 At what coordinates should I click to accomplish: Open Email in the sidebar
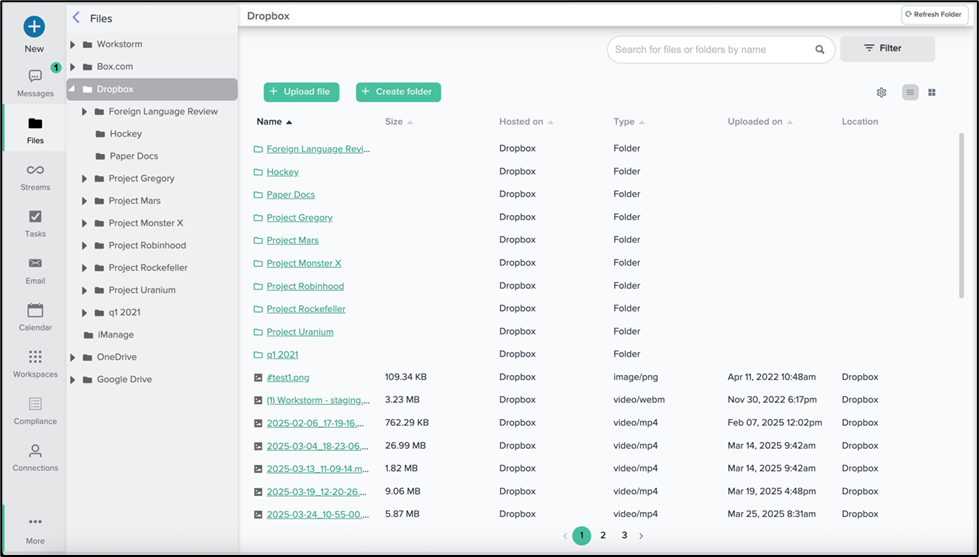[35, 270]
